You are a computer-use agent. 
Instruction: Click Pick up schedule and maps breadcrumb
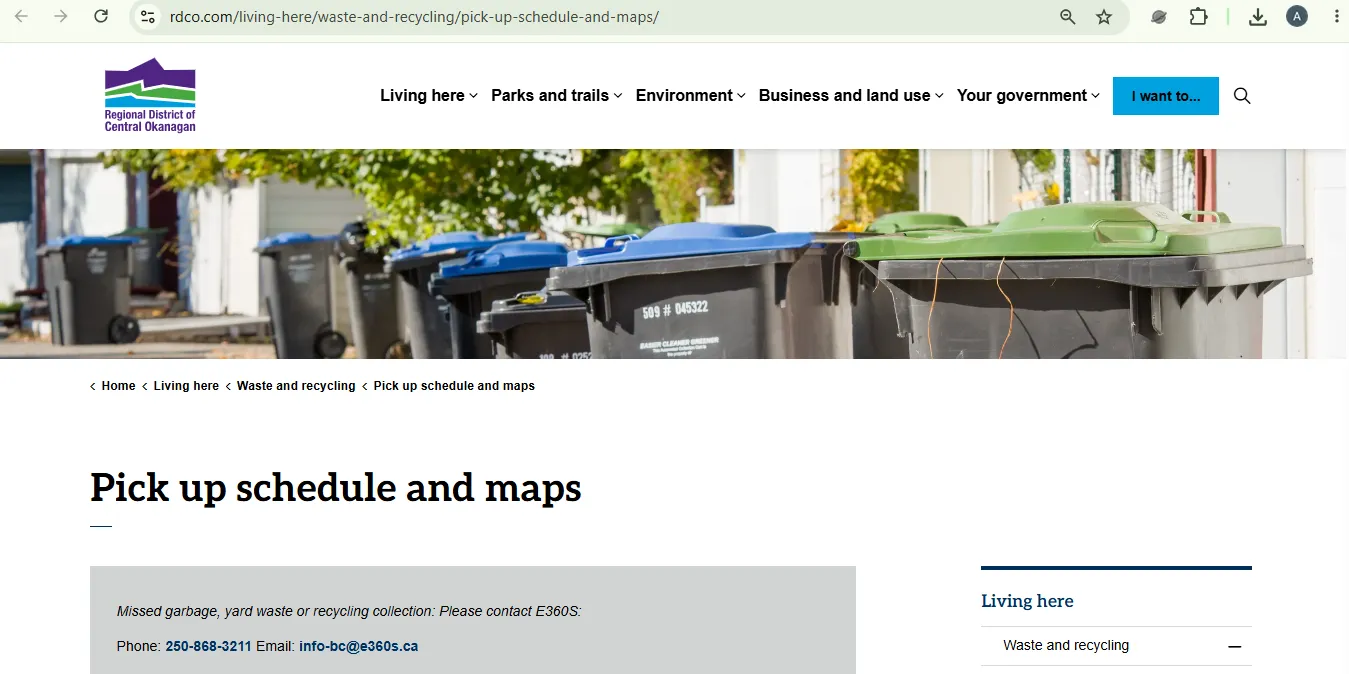(454, 386)
